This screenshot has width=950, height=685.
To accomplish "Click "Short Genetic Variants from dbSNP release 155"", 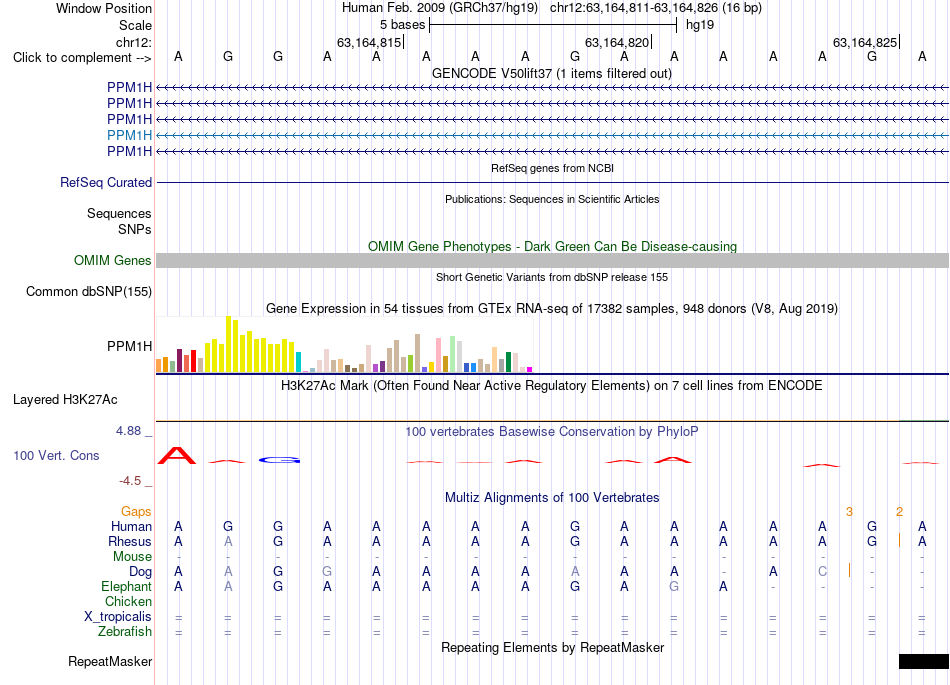I will (552, 277).
